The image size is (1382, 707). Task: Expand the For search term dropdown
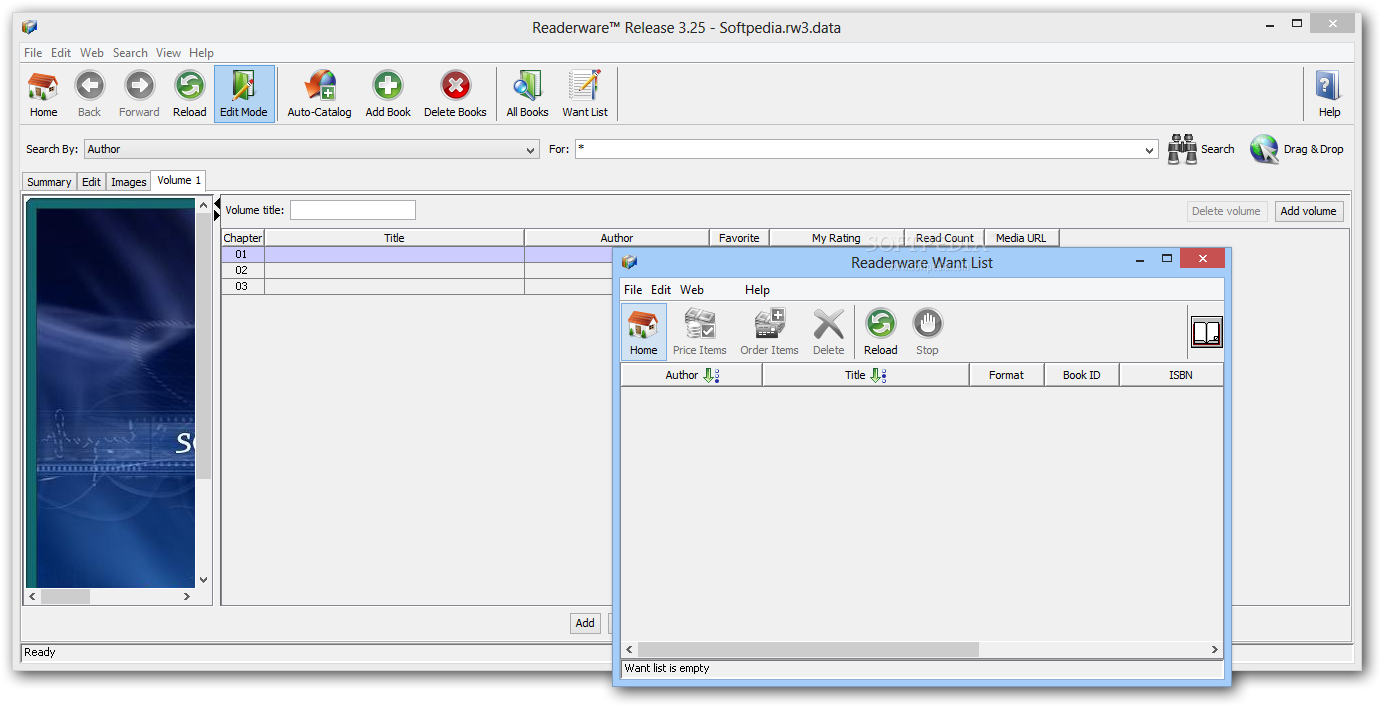click(1150, 150)
